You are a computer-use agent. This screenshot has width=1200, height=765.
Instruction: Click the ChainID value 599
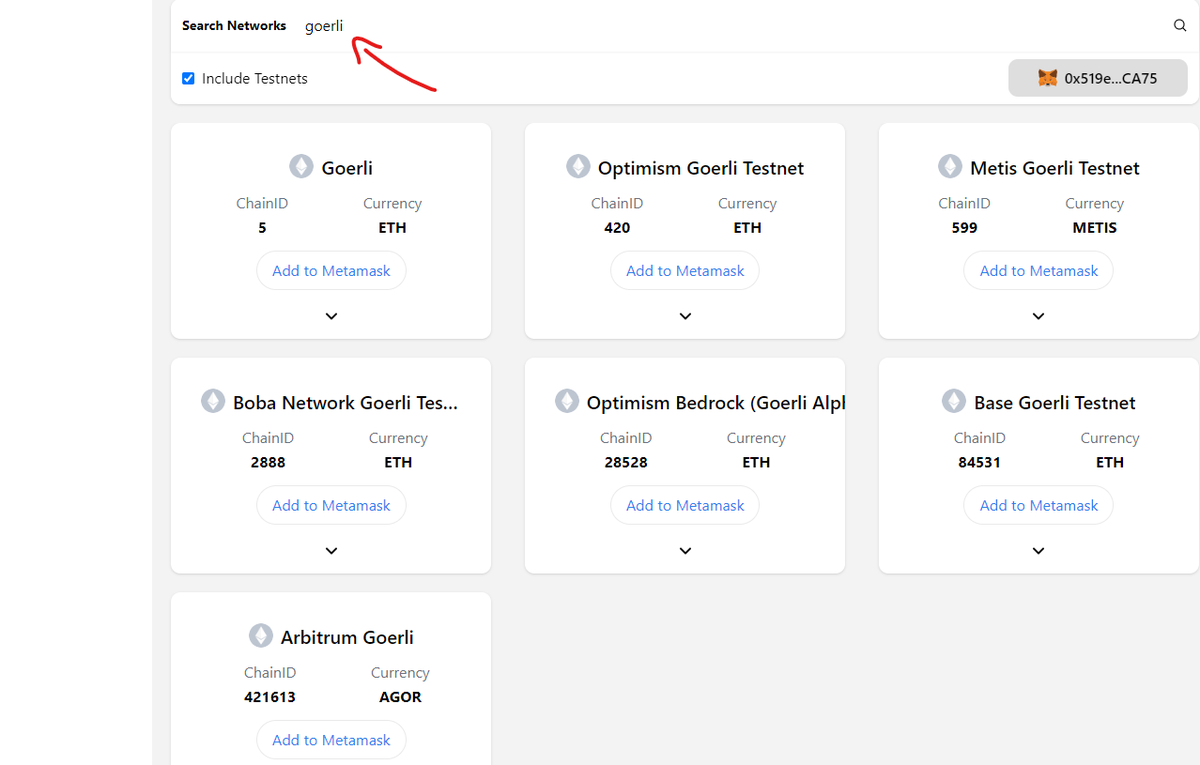tap(965, 228)
